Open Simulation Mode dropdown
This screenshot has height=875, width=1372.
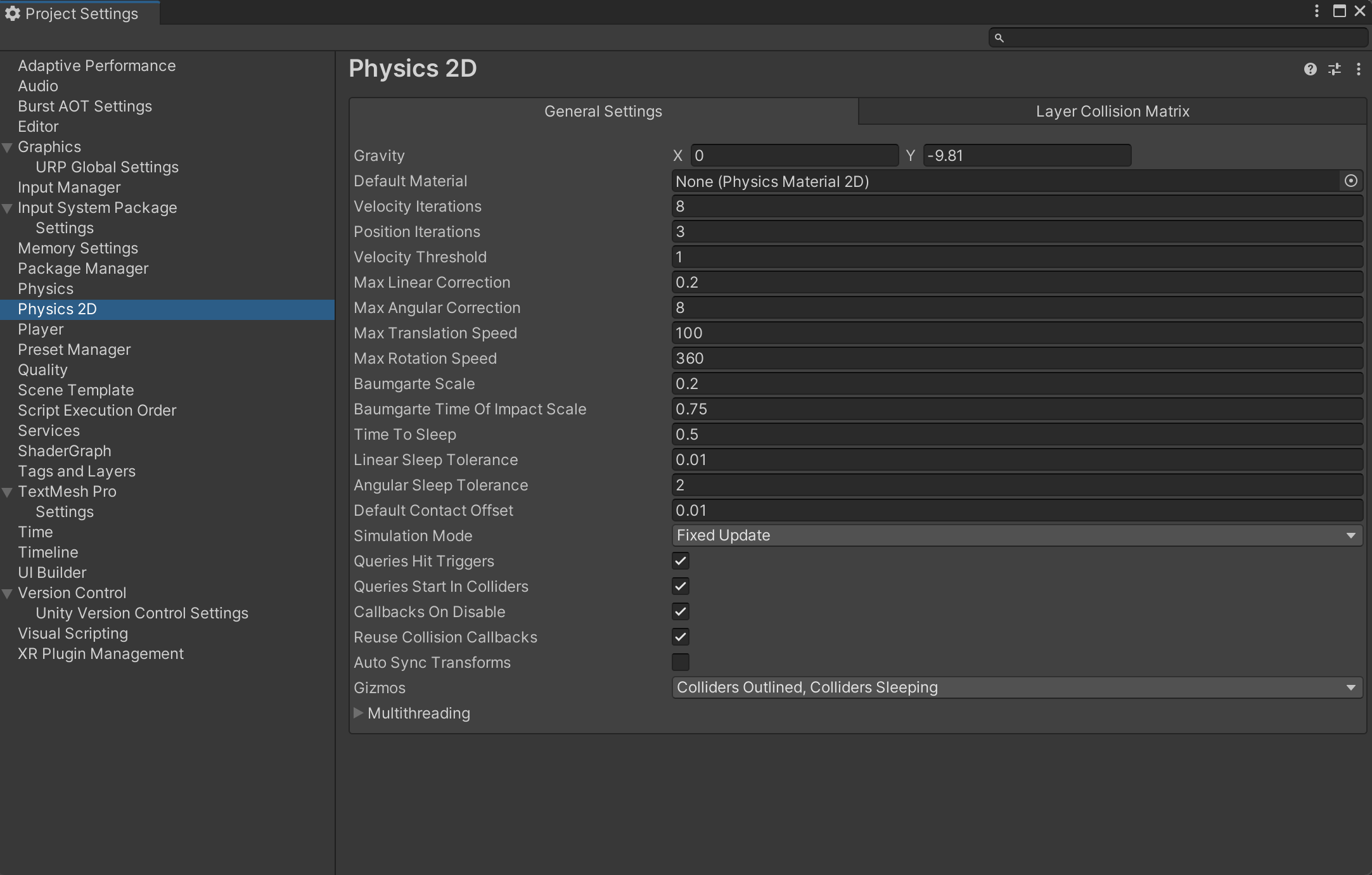tap(1016, 535)
